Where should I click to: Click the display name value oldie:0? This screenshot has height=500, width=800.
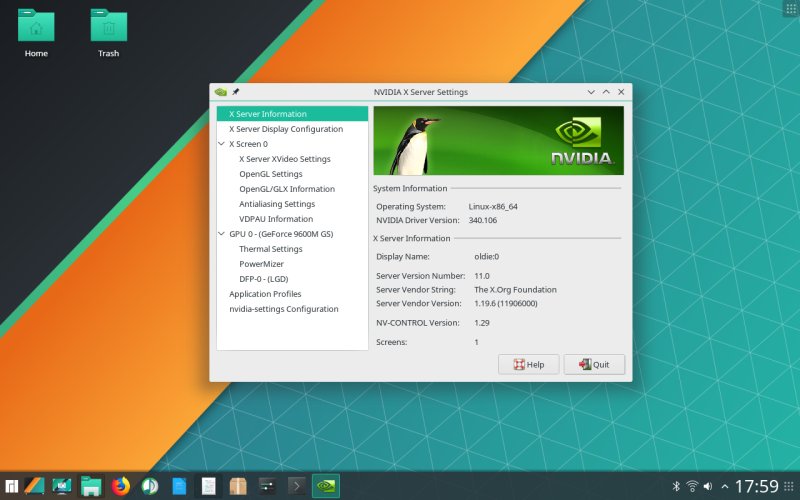point(487,257)
